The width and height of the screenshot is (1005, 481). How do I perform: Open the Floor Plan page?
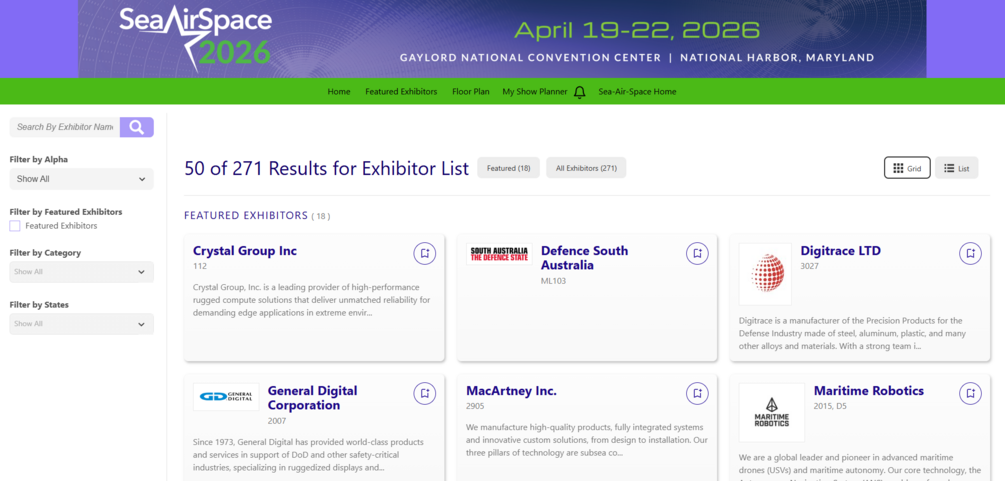(x=470, y=92)
